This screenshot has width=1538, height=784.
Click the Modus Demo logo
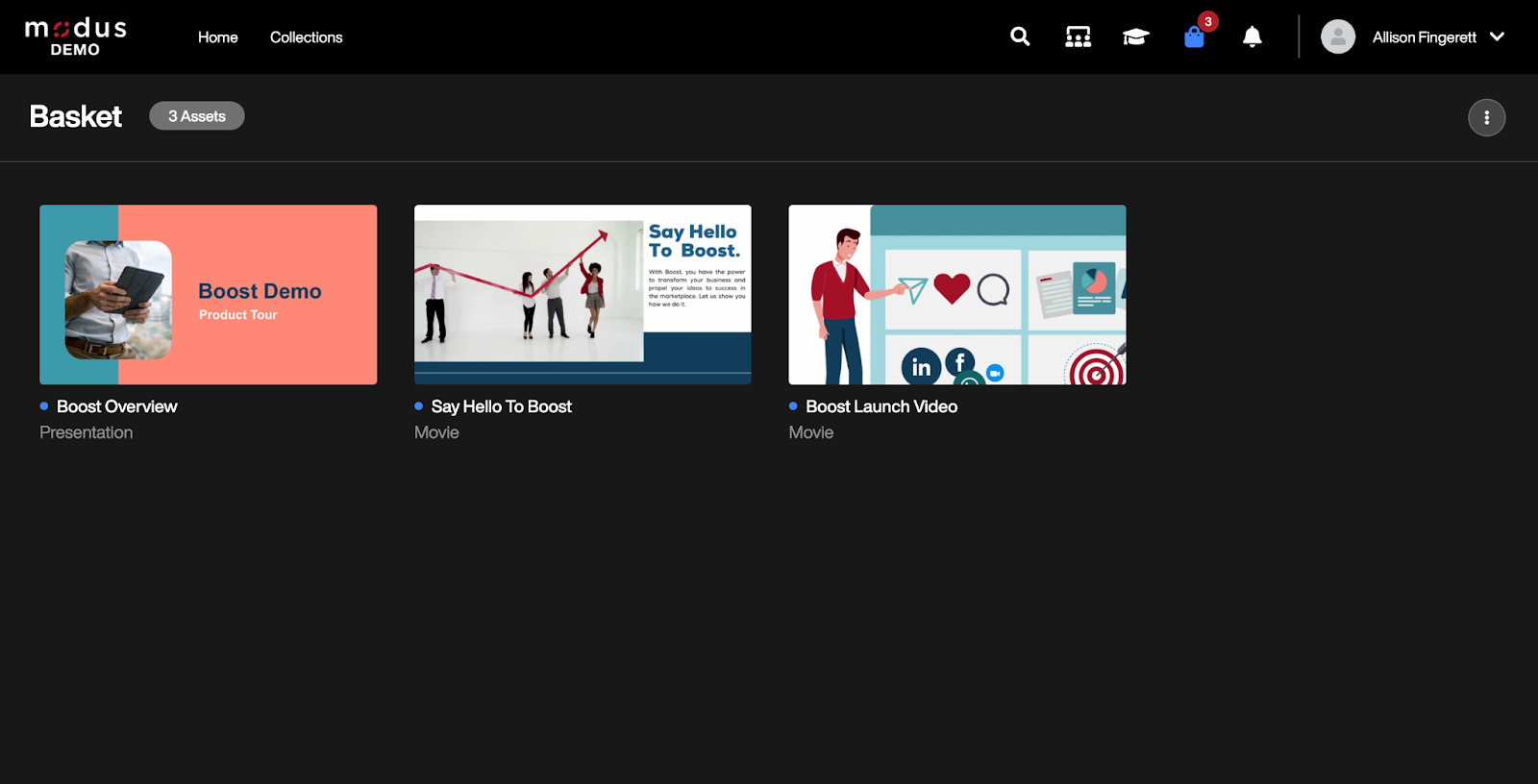75,37
